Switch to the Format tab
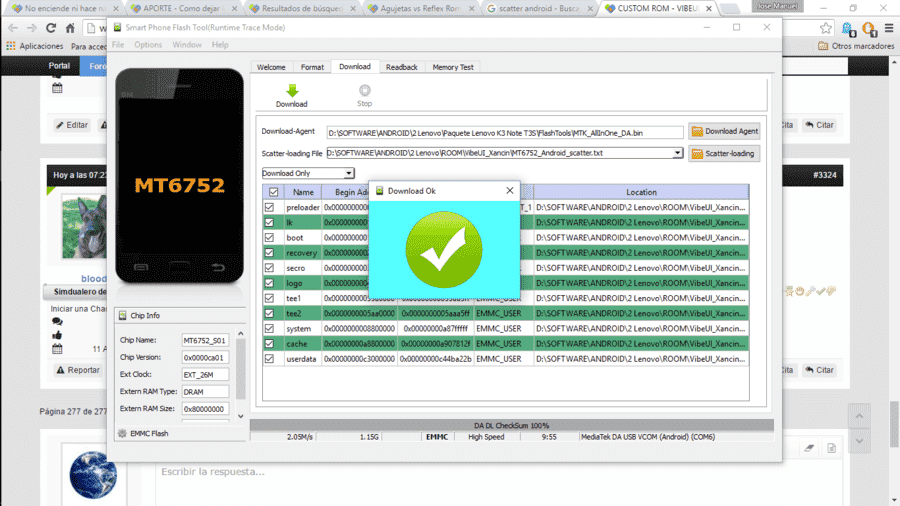This screenshot has width=900, height=506. pyautogui.click(x=312, y=67)
